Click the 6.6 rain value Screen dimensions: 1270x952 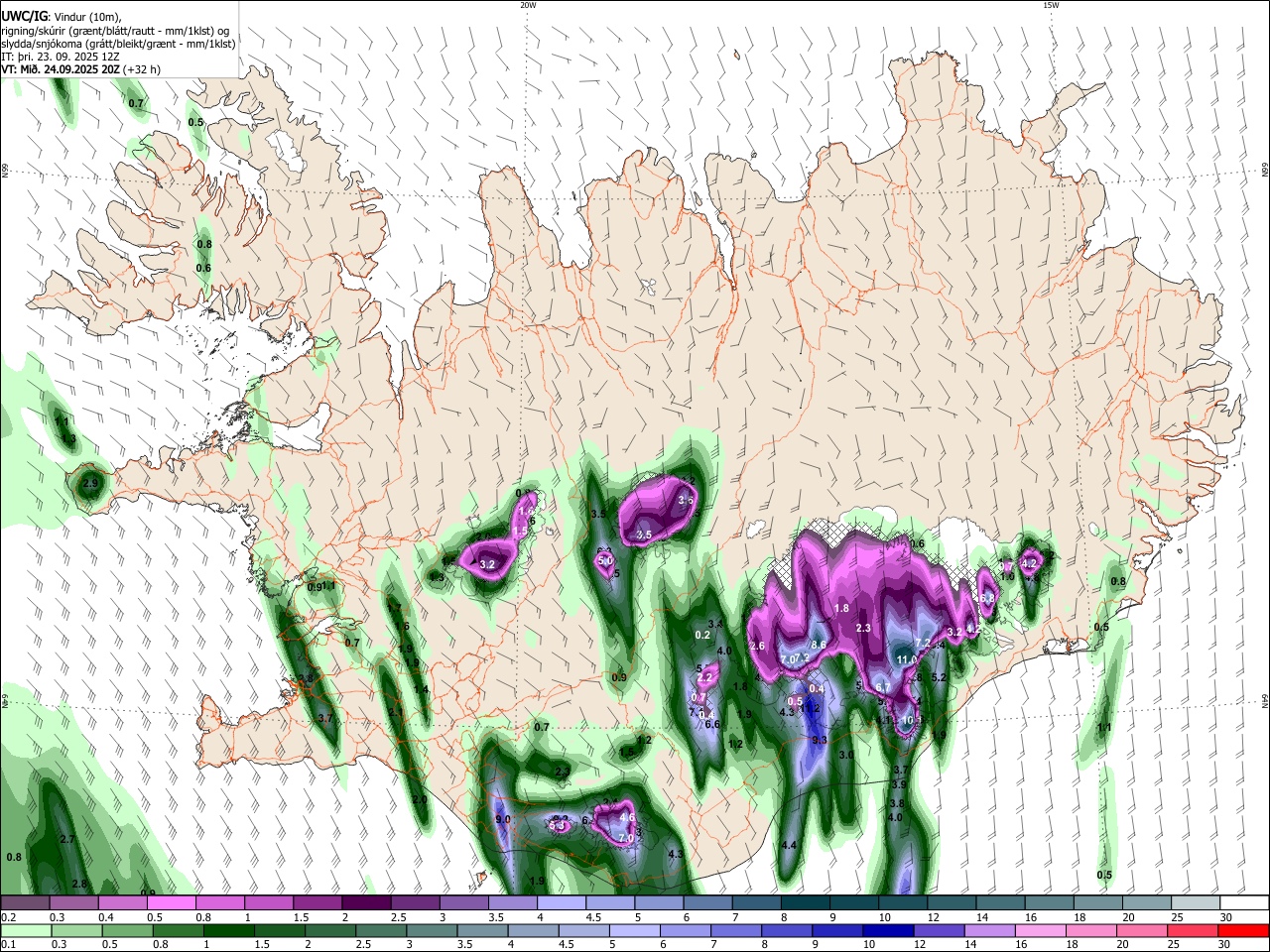point(711,724)
